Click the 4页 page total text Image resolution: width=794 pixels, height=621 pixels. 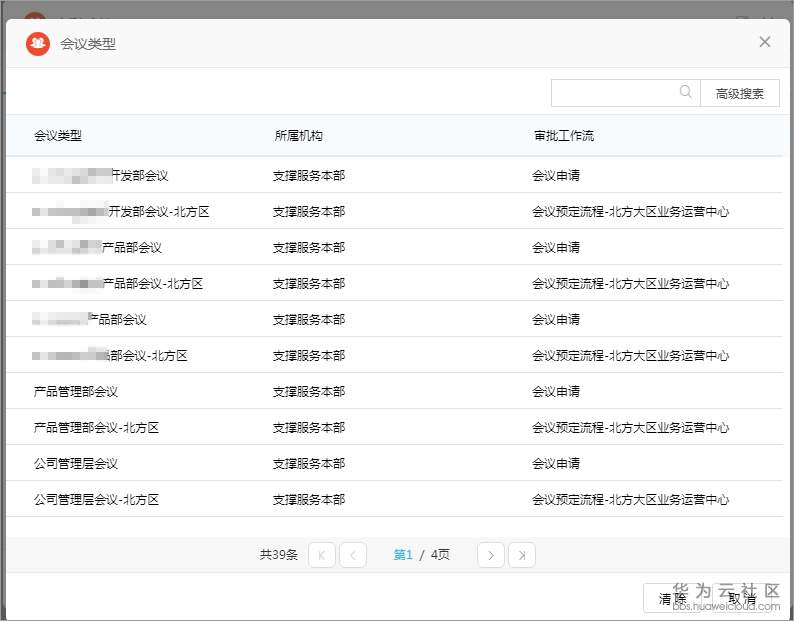pos(440,555)
